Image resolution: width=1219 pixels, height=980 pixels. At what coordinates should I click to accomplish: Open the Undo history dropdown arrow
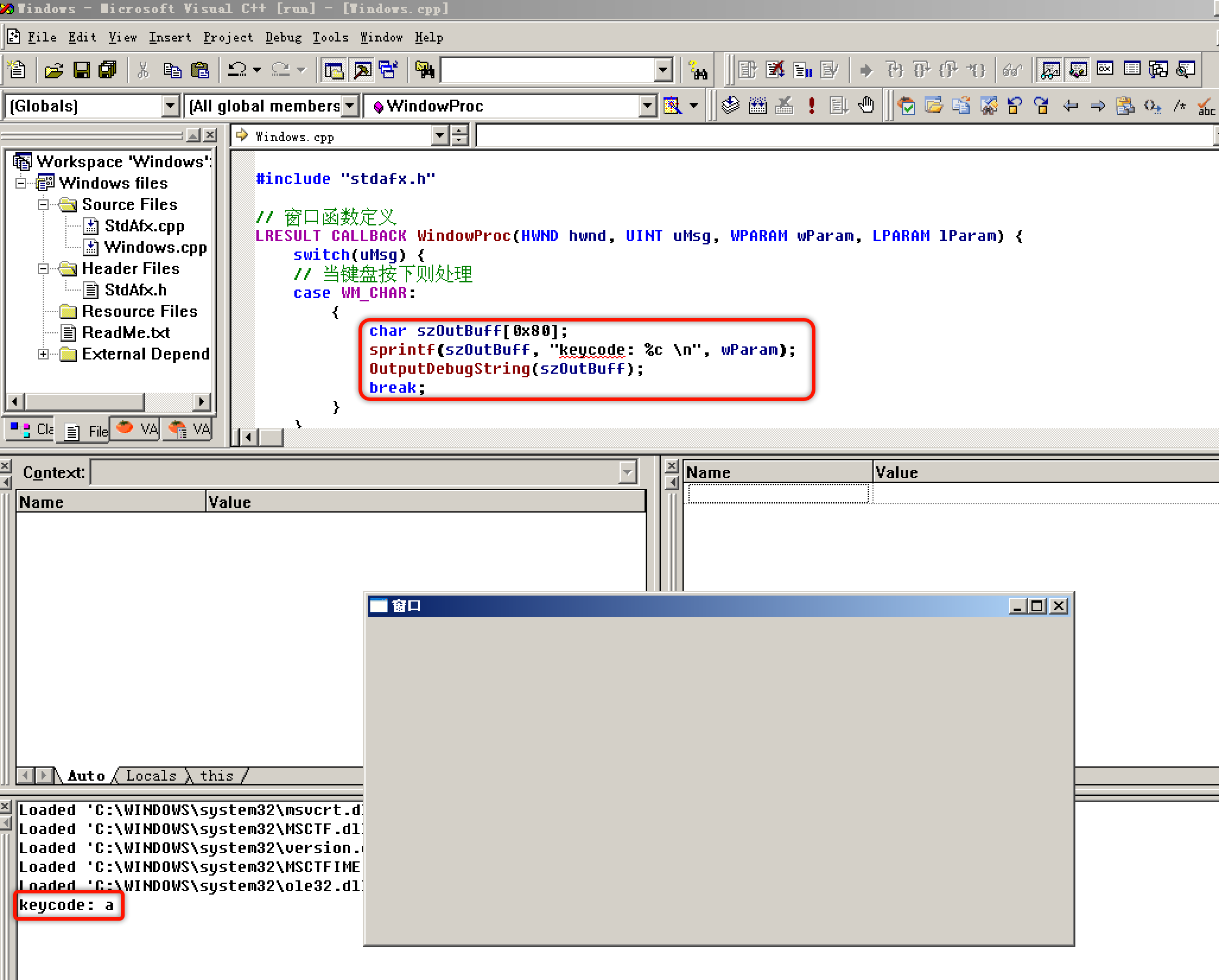coord(257,71)
